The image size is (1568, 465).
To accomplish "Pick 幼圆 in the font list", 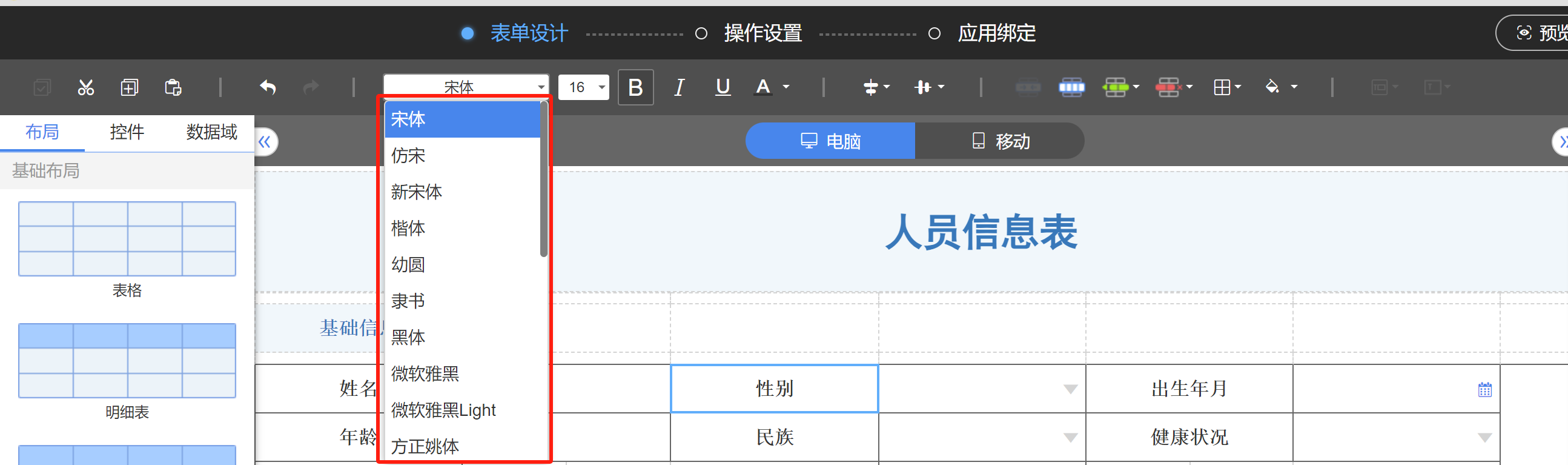I will pos(463,264).
